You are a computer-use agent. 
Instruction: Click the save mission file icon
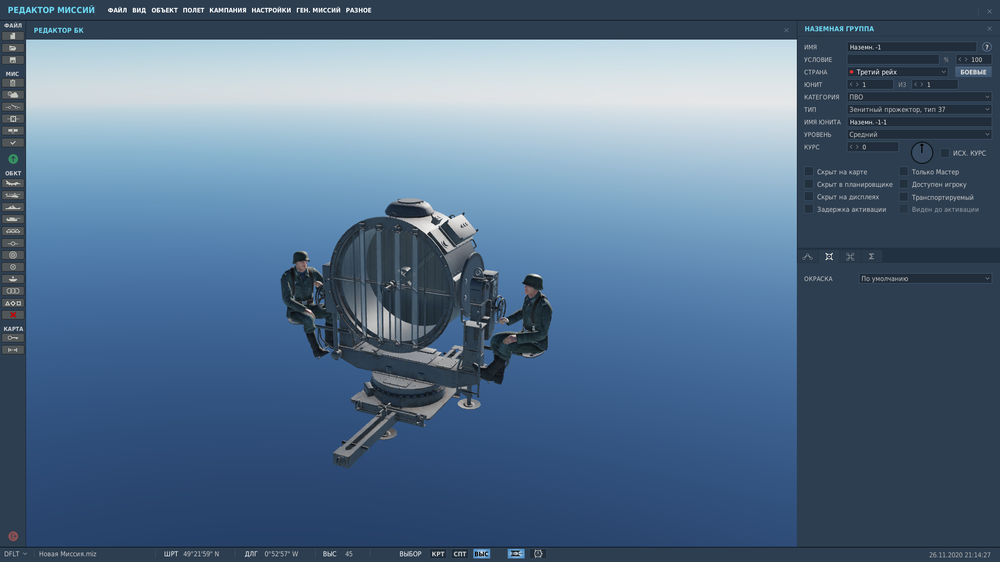coord(13,60)
